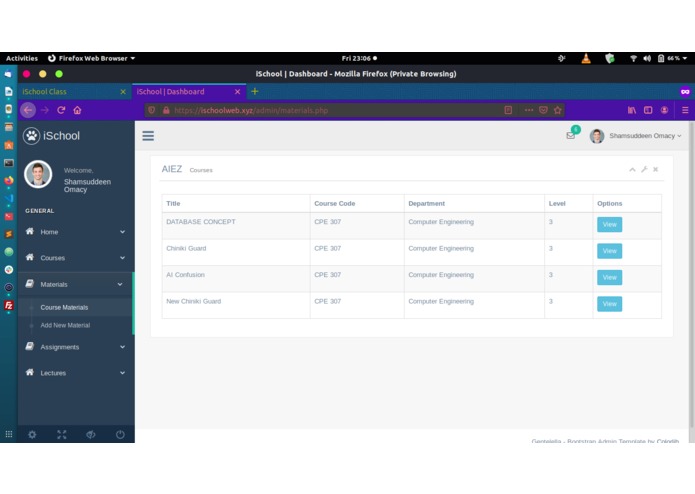
Task: Open the AIEZ panel wrench settings
Action: pyautogui.click(x=644, y=169)
